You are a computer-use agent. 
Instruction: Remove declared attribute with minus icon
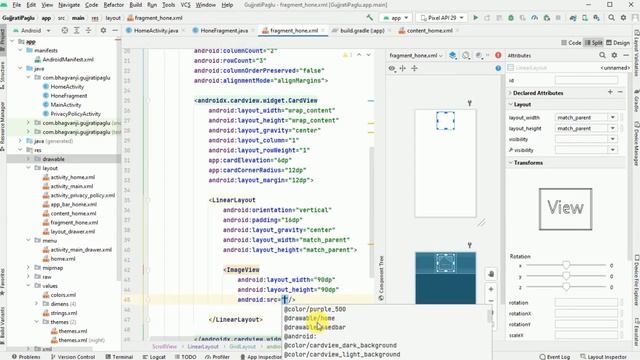620,92
